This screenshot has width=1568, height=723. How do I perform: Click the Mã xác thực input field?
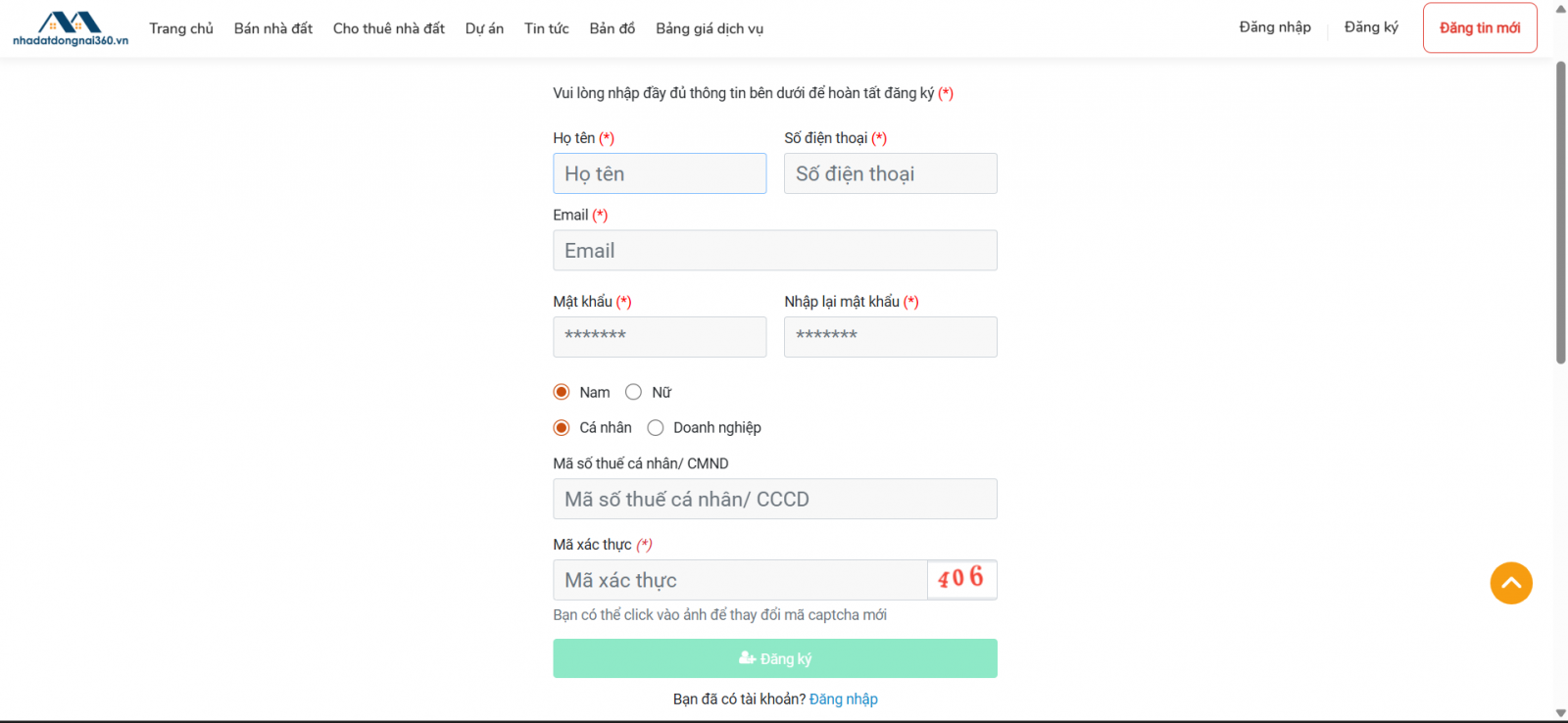[x=740, y=580]
